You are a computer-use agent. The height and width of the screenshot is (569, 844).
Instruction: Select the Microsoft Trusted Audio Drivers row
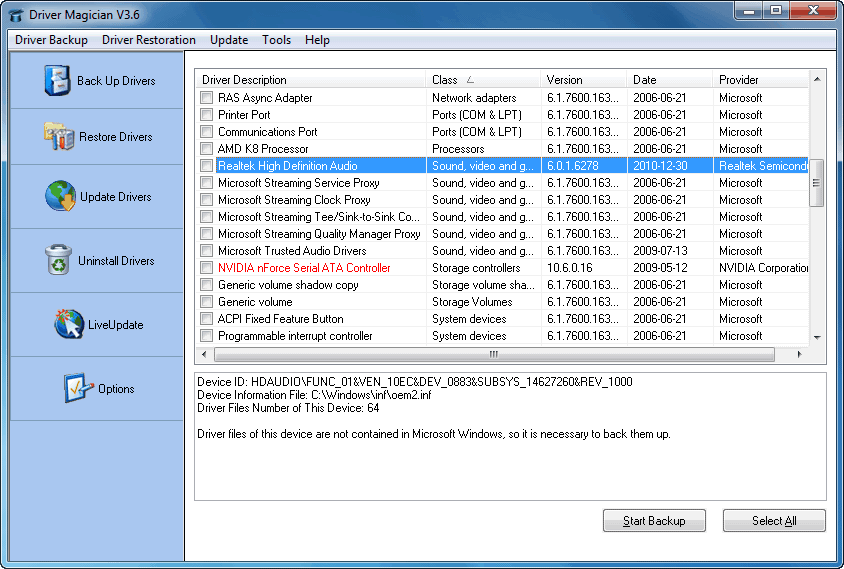[x=292, y=251]
